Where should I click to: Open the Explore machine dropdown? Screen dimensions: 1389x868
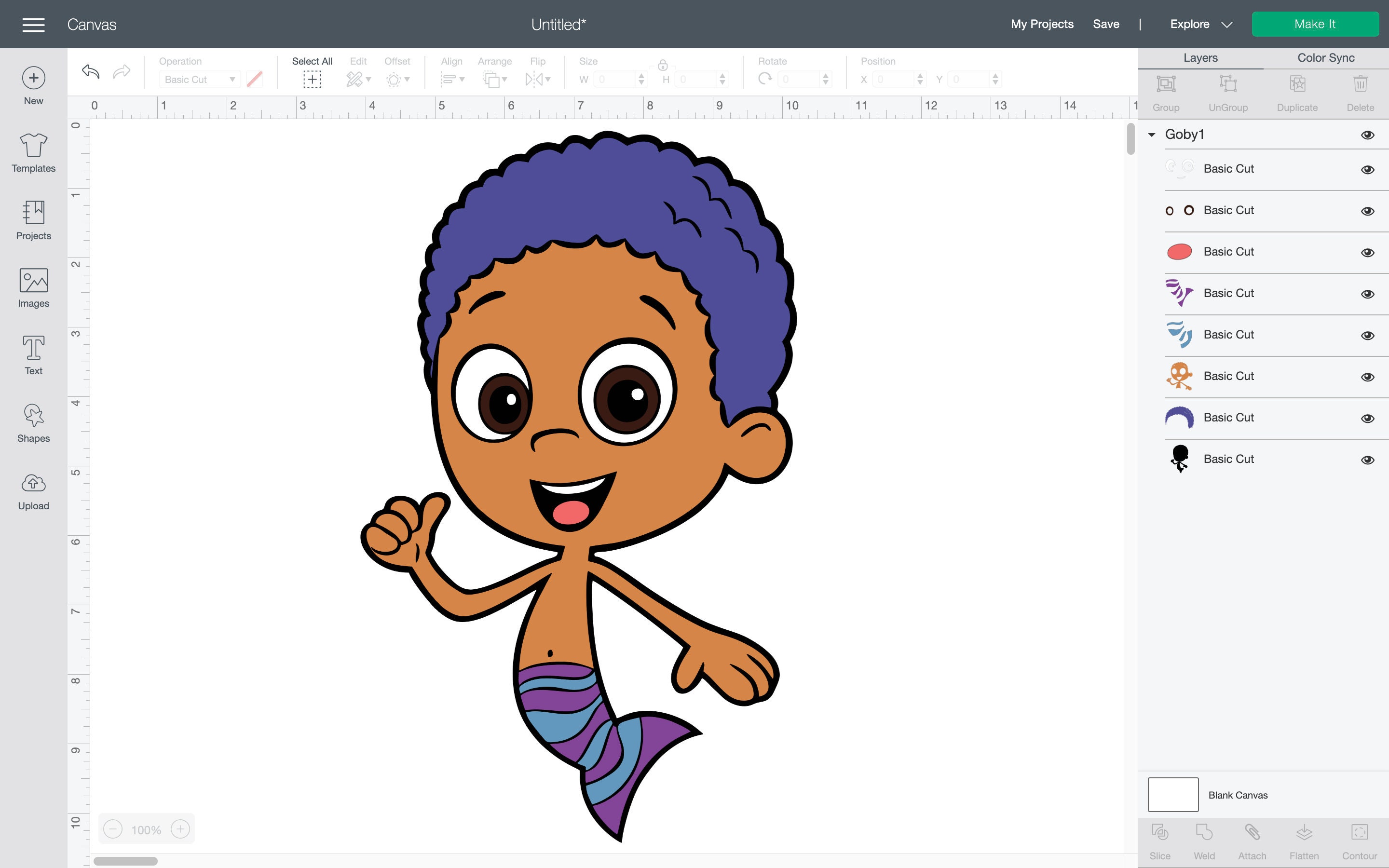pyautogui.click(x=1201, y=24)
